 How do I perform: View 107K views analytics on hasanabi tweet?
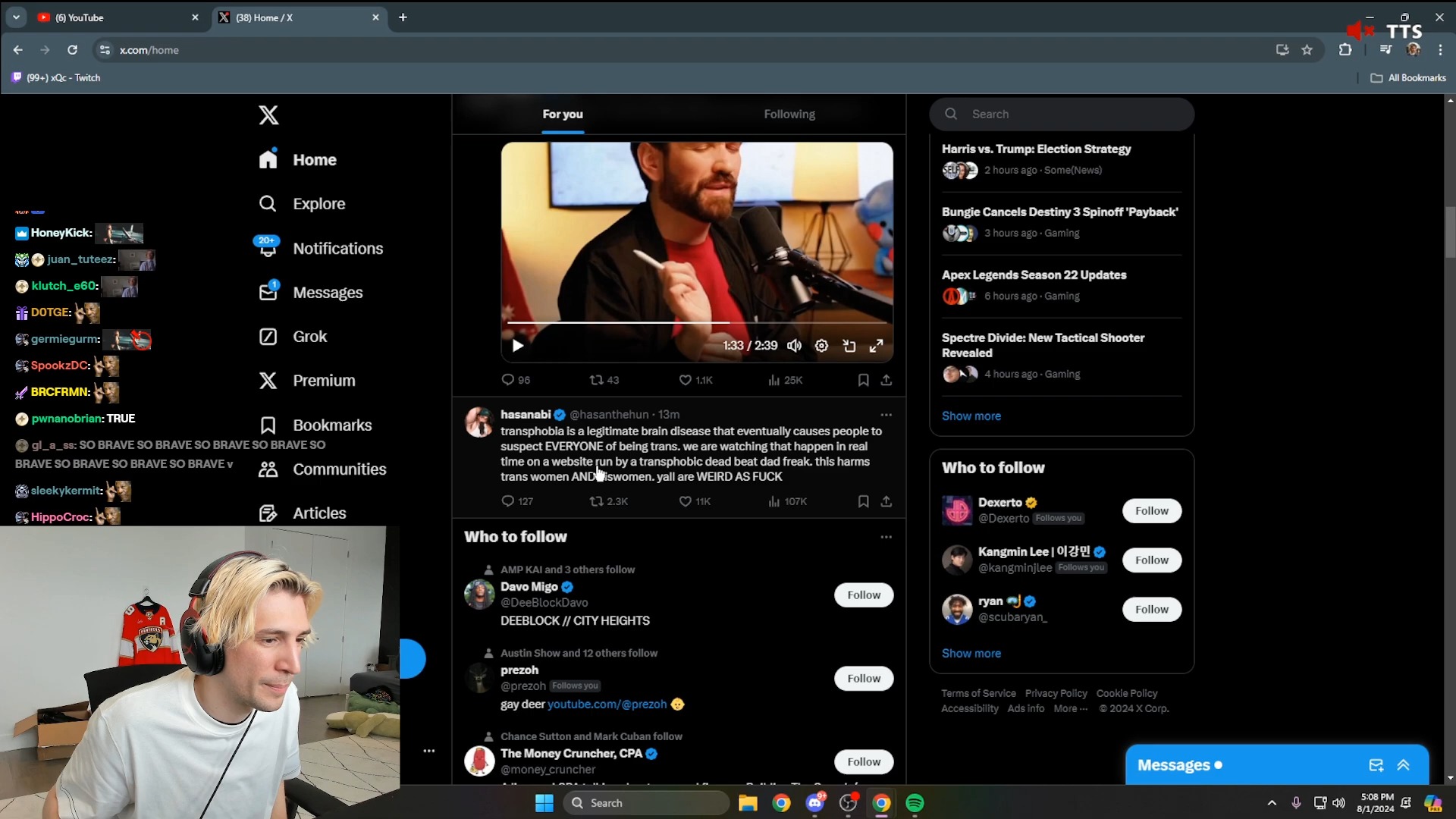(787, 501)
